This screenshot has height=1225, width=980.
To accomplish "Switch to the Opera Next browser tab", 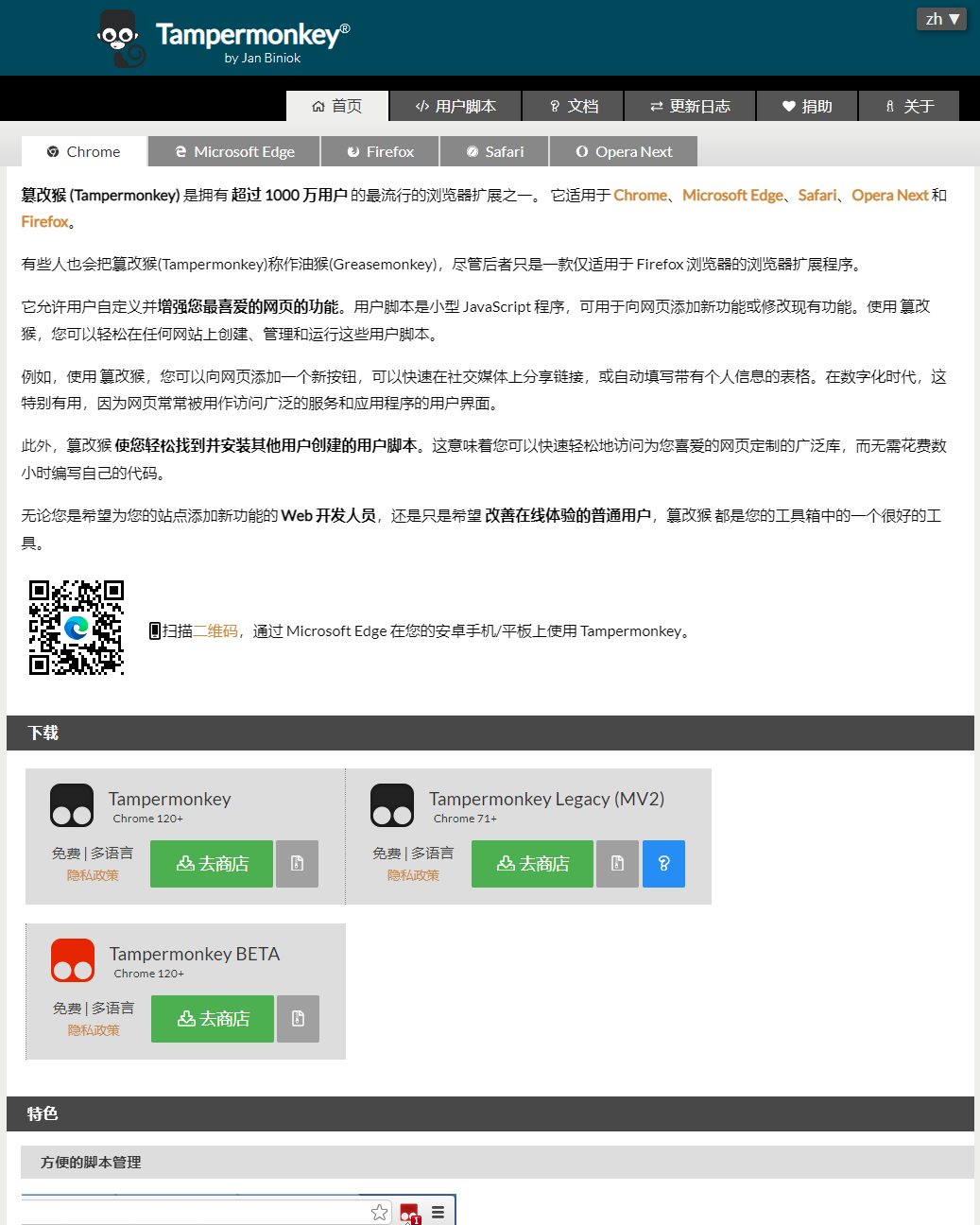I will [x=624, y=151].
